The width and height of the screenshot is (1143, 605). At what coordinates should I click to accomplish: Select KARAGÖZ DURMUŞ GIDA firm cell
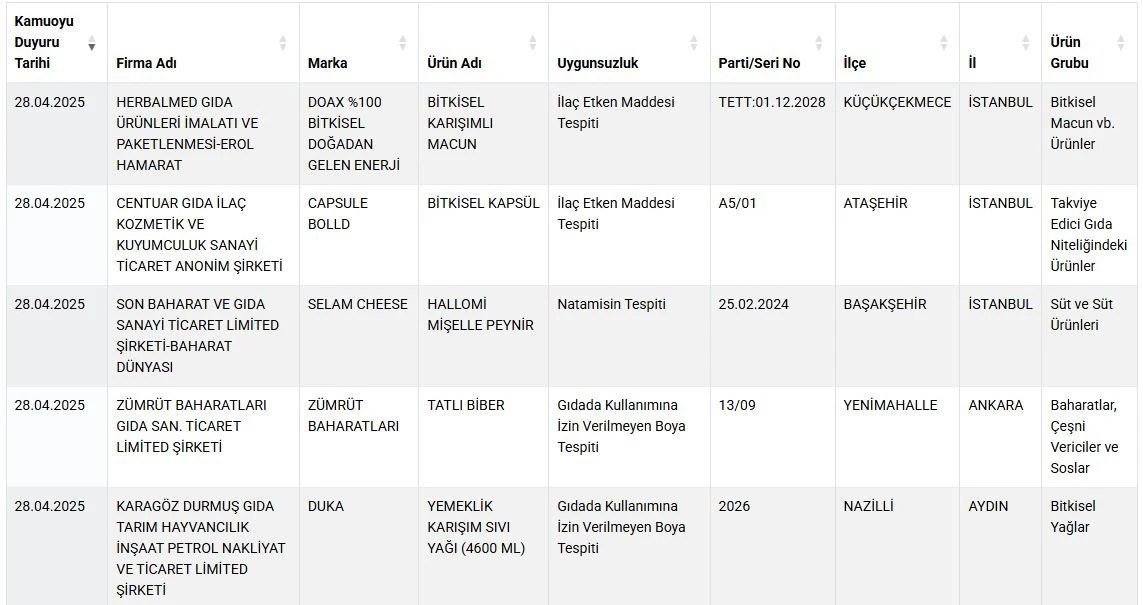[200, 547]
